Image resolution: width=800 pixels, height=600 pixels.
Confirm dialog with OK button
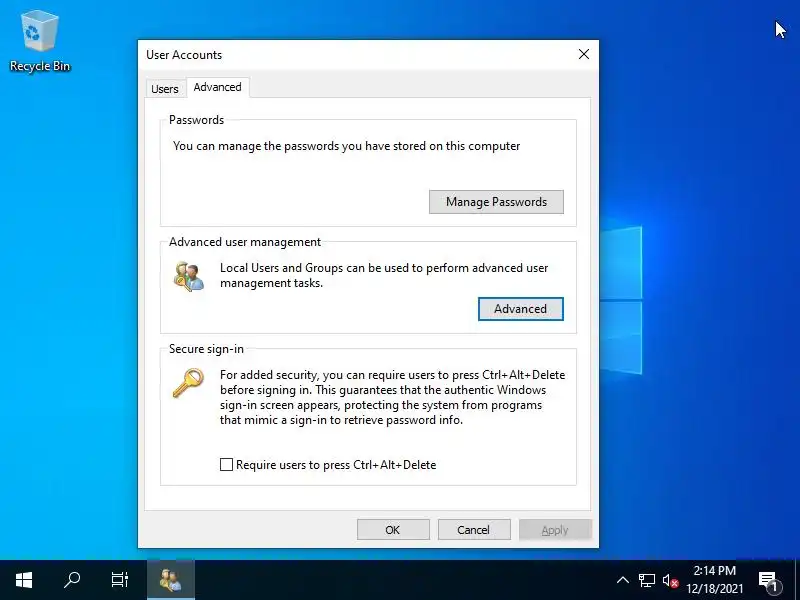(x=393, y=530)
